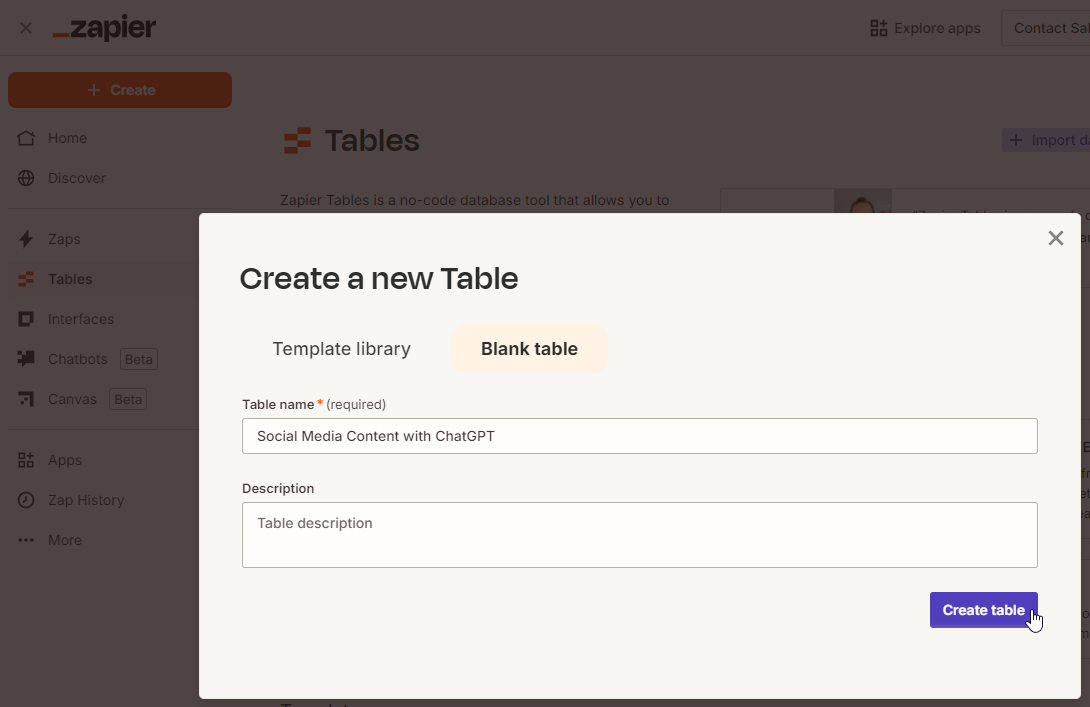The width and height of the screenshot is (1090, 707).
Task: Open Explore apps in the header
Action: coord(925,28)
